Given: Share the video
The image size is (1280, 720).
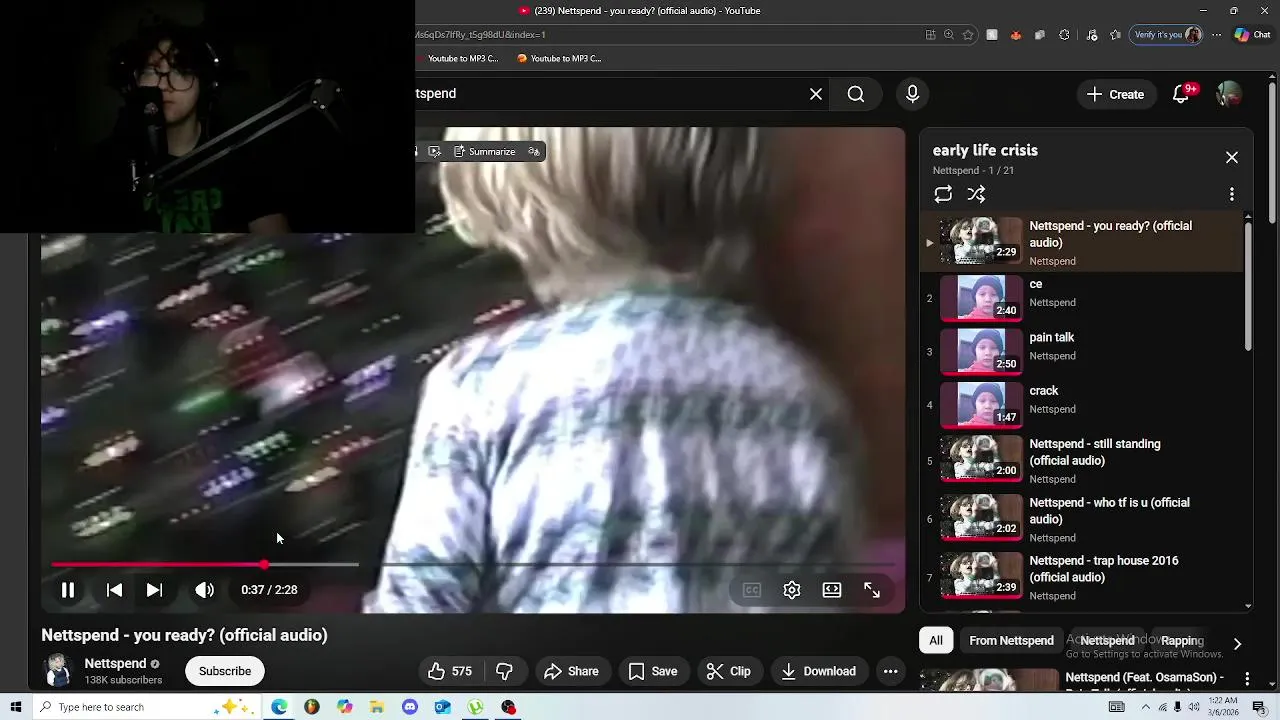Looking at the screenshot, I should (x=571, y=672).
